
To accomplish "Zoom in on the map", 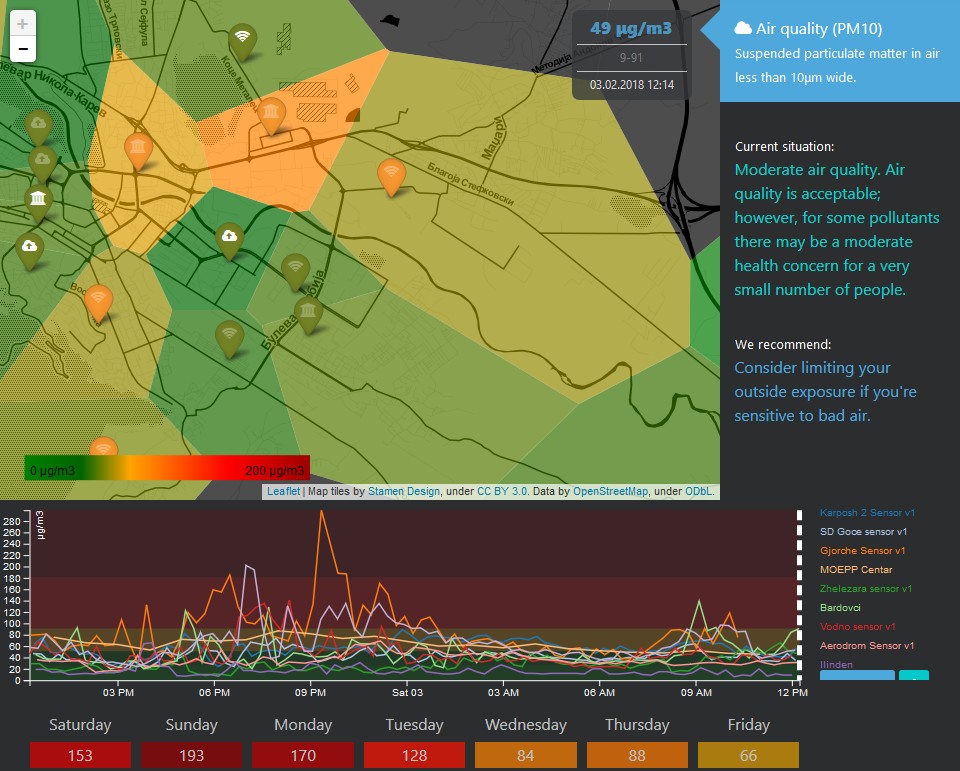I will pos(23,24).
